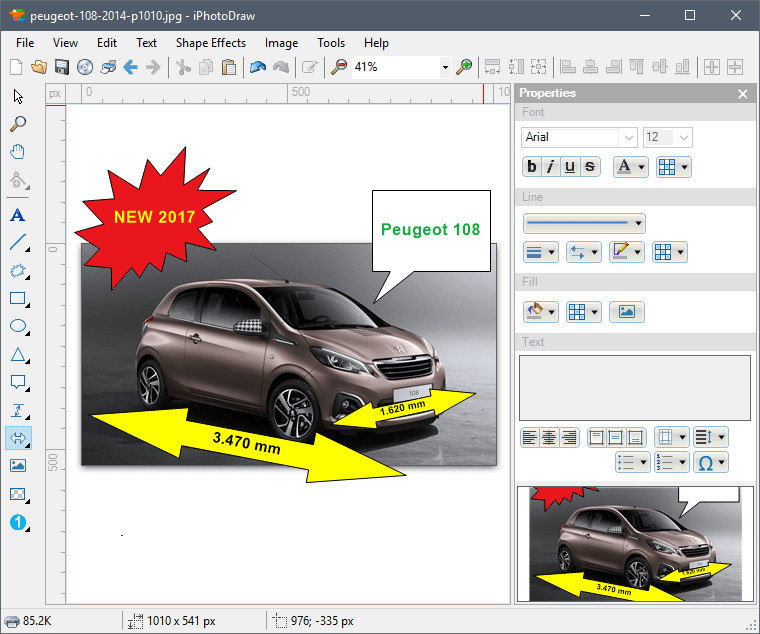Create a new document with New icon
This screenshot has height=634, width=760.
[16, 67]
